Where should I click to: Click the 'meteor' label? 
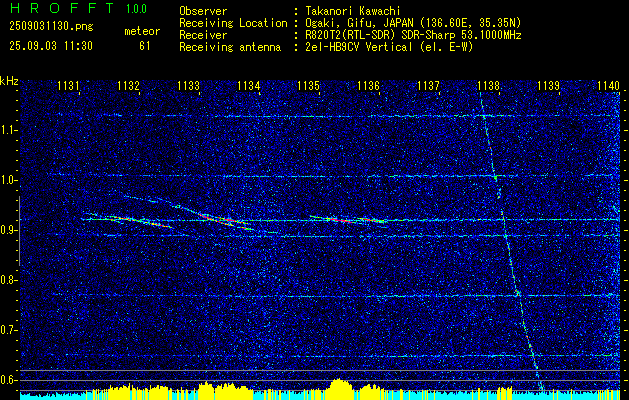(x=142, y=31)
